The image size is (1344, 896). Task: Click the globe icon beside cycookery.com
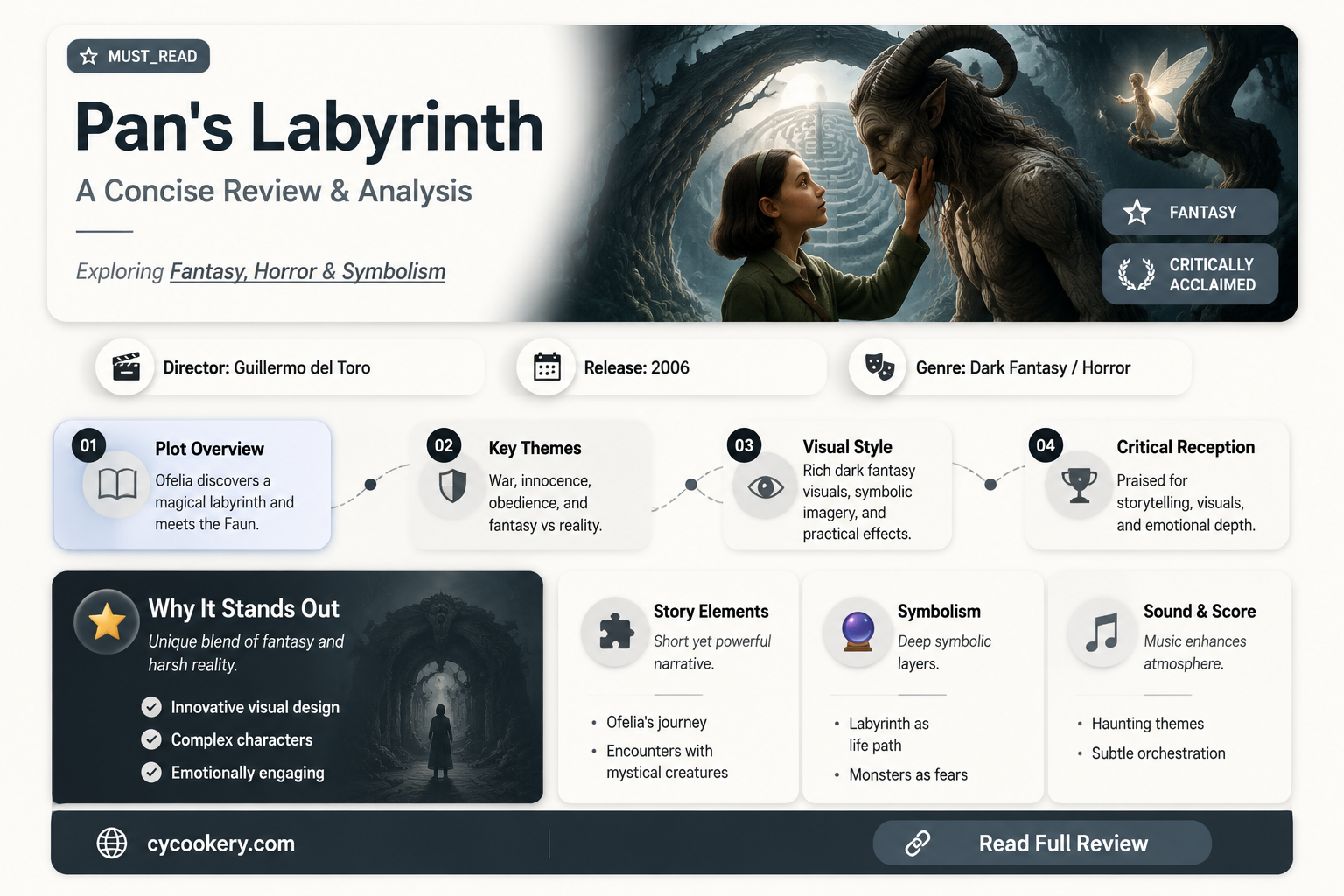coord(112,843)
